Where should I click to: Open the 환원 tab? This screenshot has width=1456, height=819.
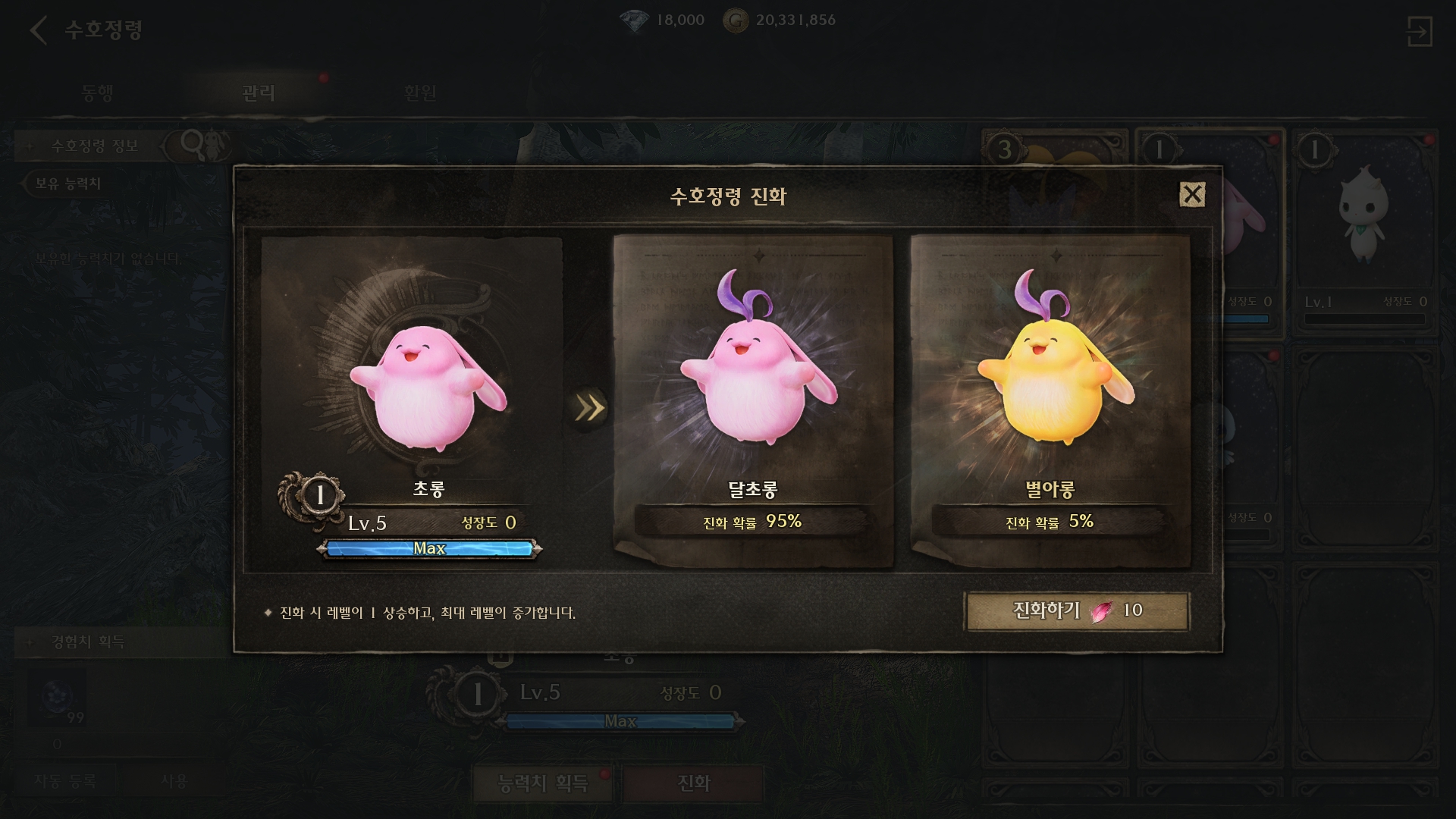coord(419,93)
